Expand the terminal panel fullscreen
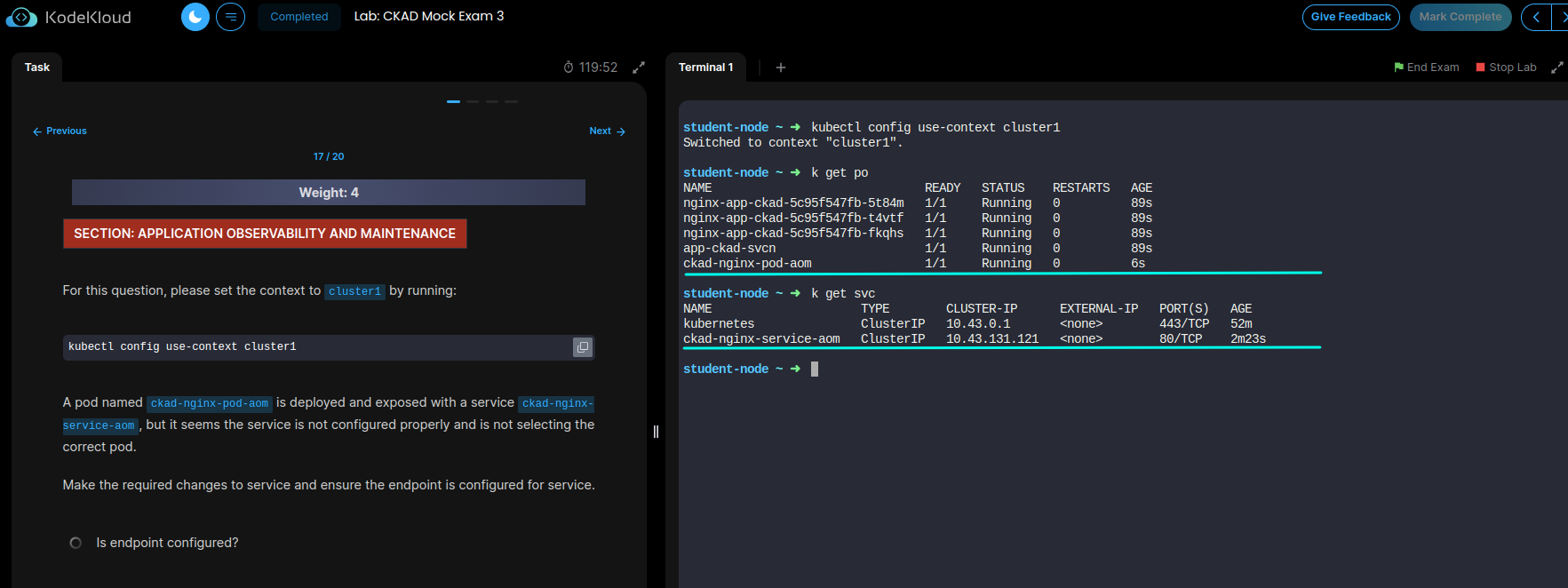Screen dimensions: 1568x588 1556,68
